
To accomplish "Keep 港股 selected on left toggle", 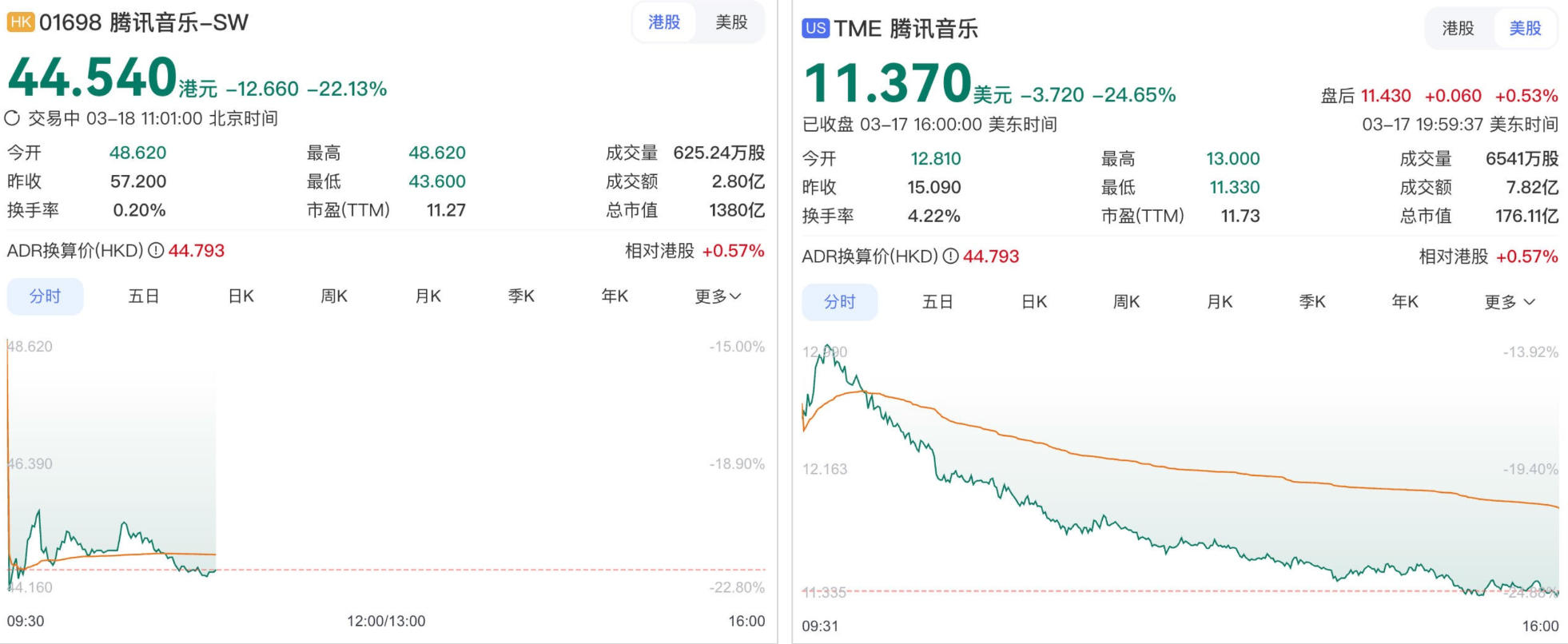I will pos(664,22).
